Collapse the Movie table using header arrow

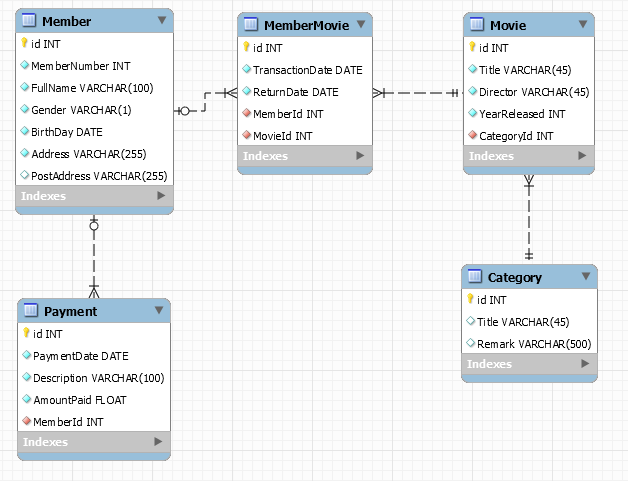[x=583, y=25]
